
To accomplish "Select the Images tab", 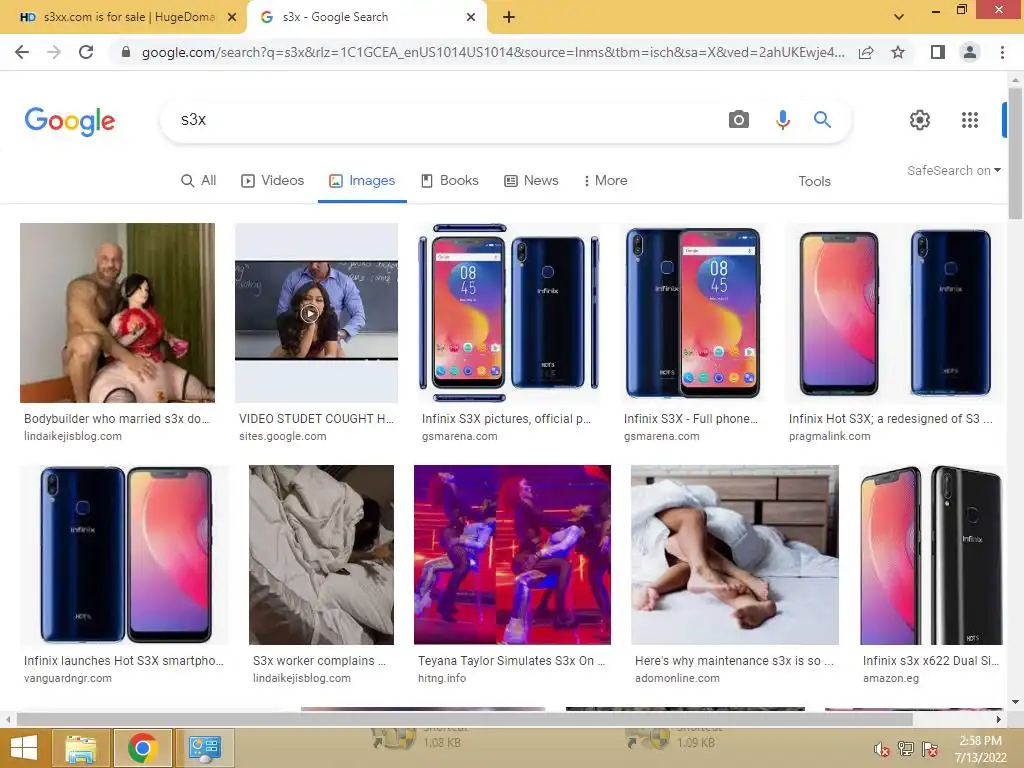I will [x=362, y=181].
